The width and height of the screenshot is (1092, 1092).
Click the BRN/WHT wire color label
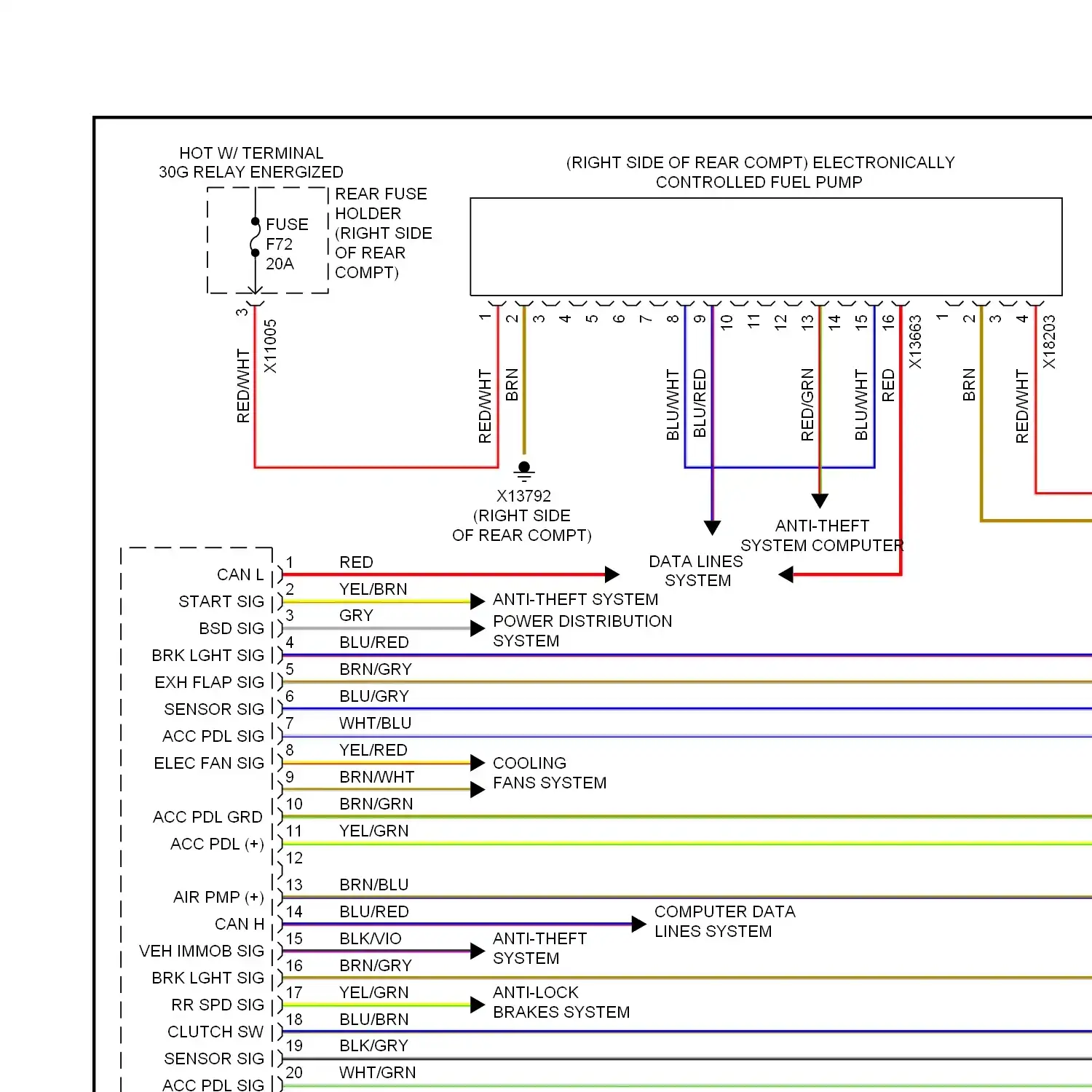pyautogui.click(x=377, y=777)
